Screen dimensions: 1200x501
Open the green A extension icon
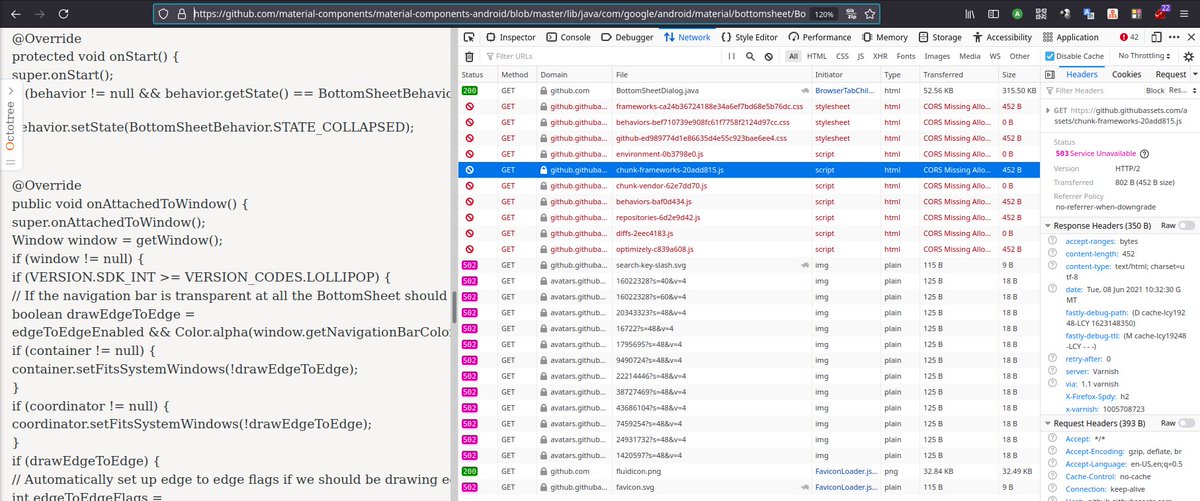click(1017, 14)
